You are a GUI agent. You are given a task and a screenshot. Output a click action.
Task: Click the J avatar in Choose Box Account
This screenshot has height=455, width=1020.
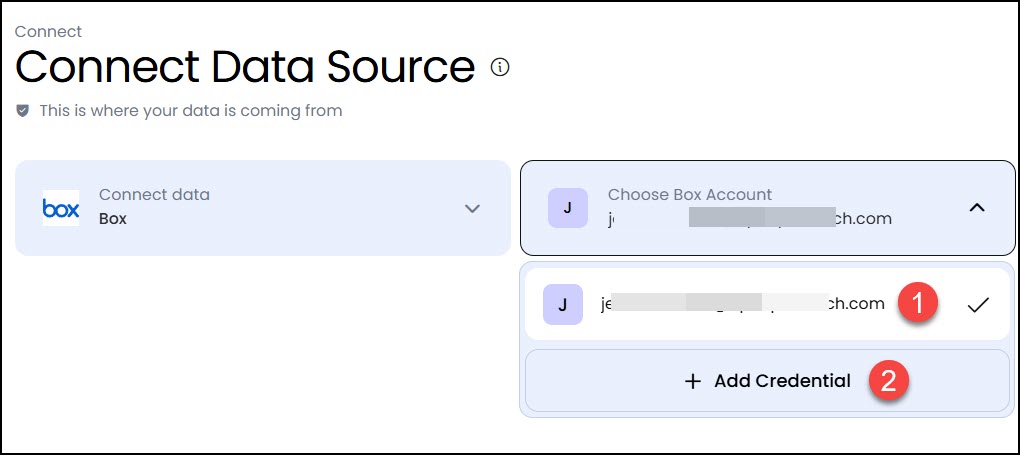568,208
